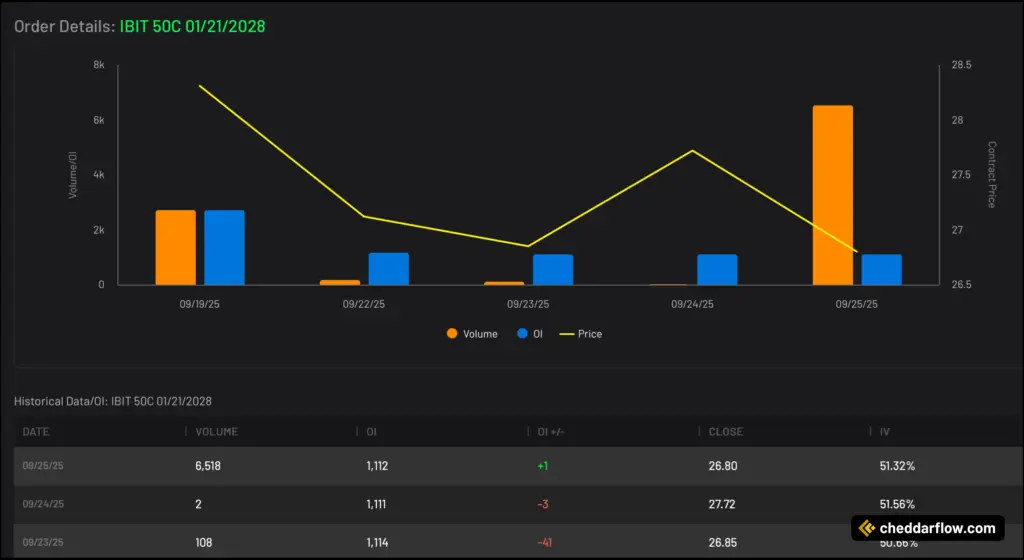This screenshot has height=560, width=1024.
Task: Click the 09/23/25 x-axis label
Action: (528, 304)
